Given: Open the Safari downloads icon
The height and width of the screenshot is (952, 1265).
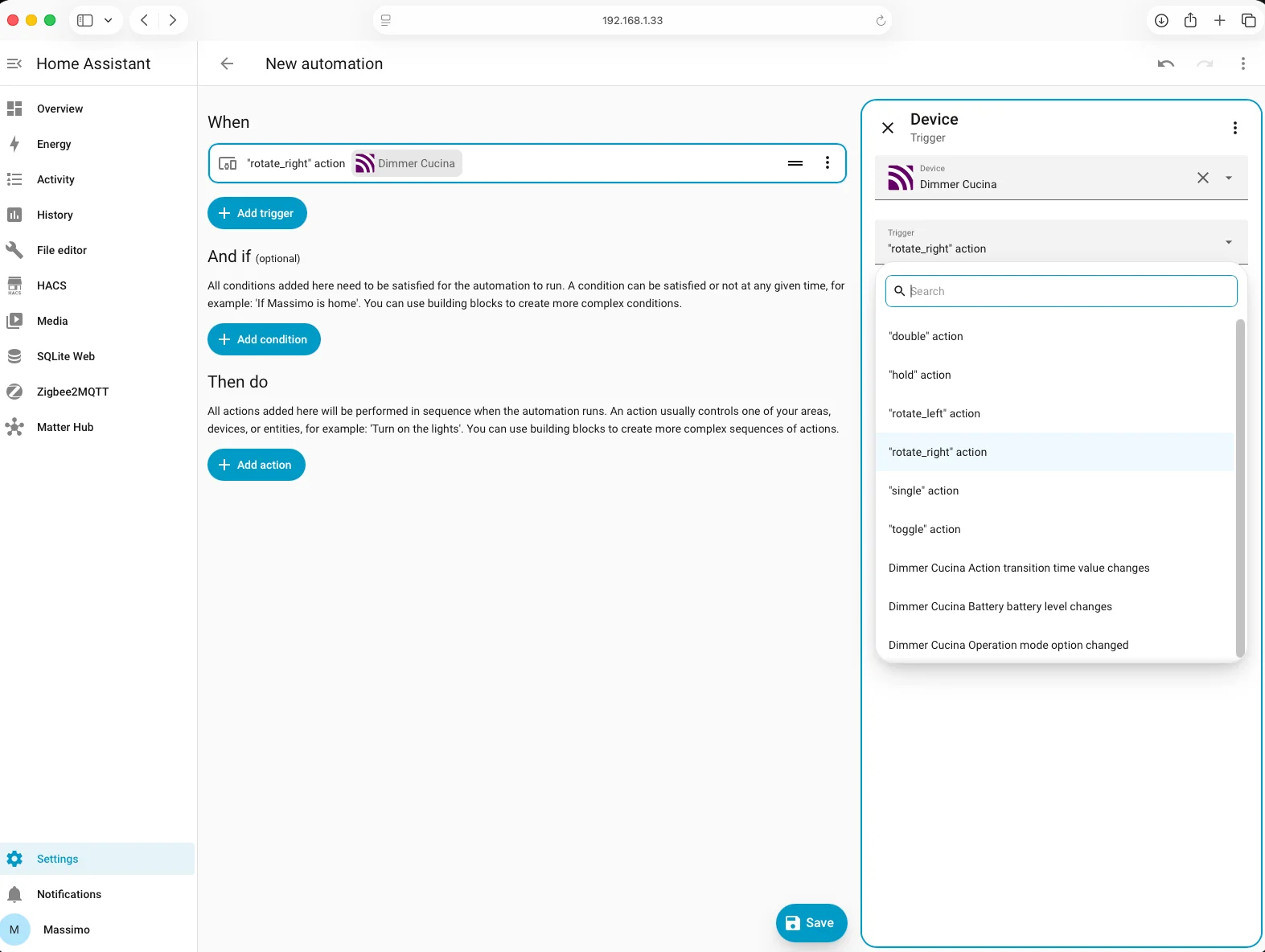Looking at the screenshot, I should tap(1161, 20).
